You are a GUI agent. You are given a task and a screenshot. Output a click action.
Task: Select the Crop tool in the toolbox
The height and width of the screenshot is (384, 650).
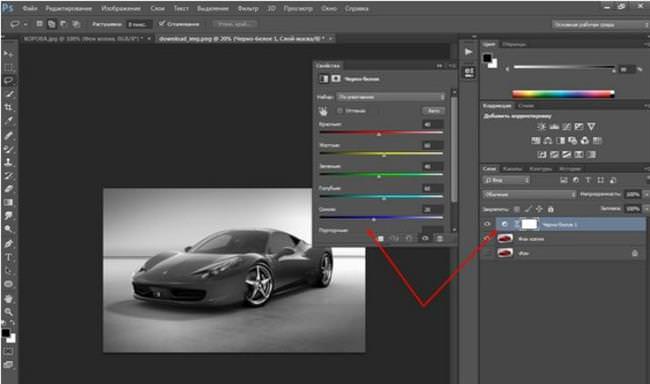pos(8,107)
